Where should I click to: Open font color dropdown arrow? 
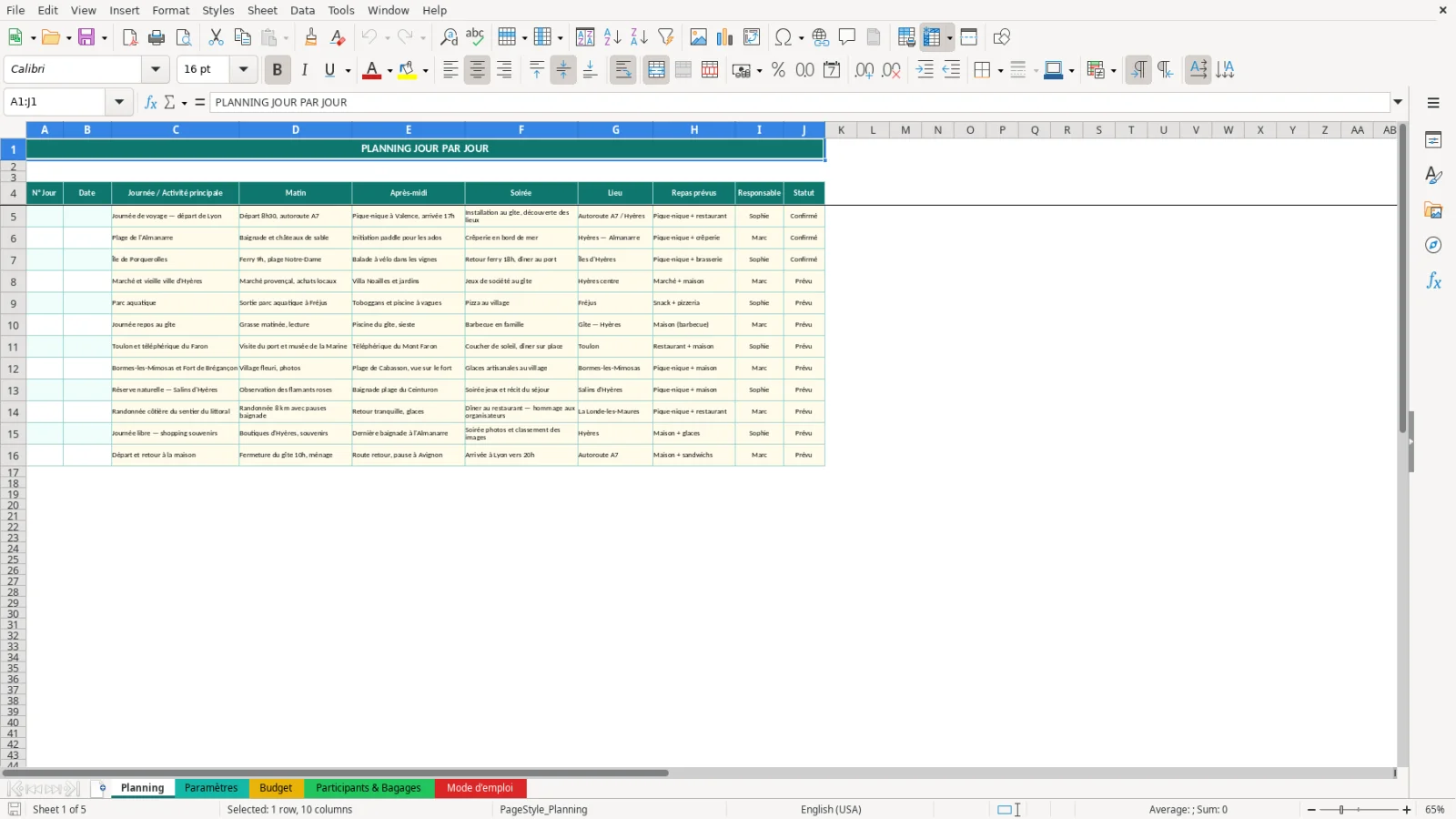click(389, 70)
